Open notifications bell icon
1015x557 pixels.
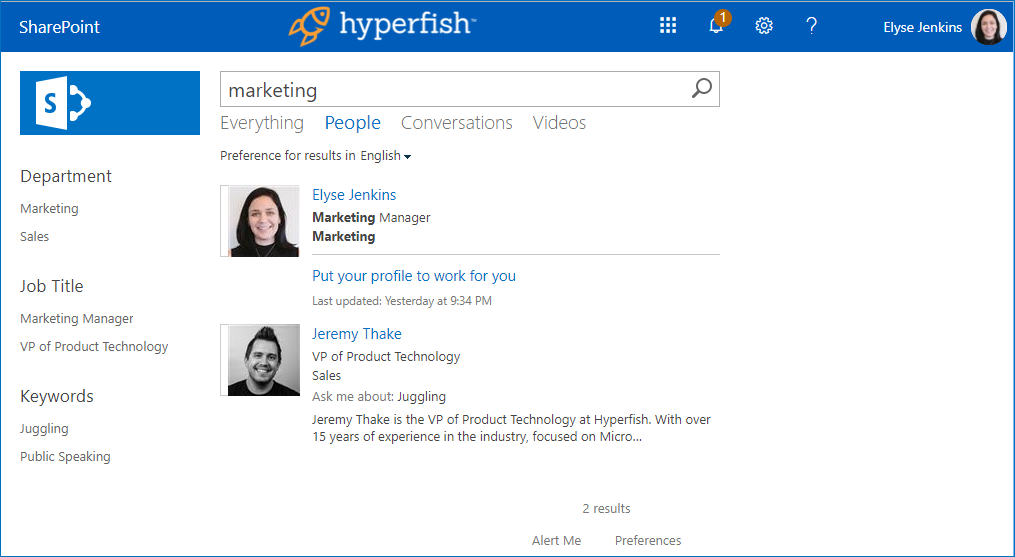click(717, 25)
